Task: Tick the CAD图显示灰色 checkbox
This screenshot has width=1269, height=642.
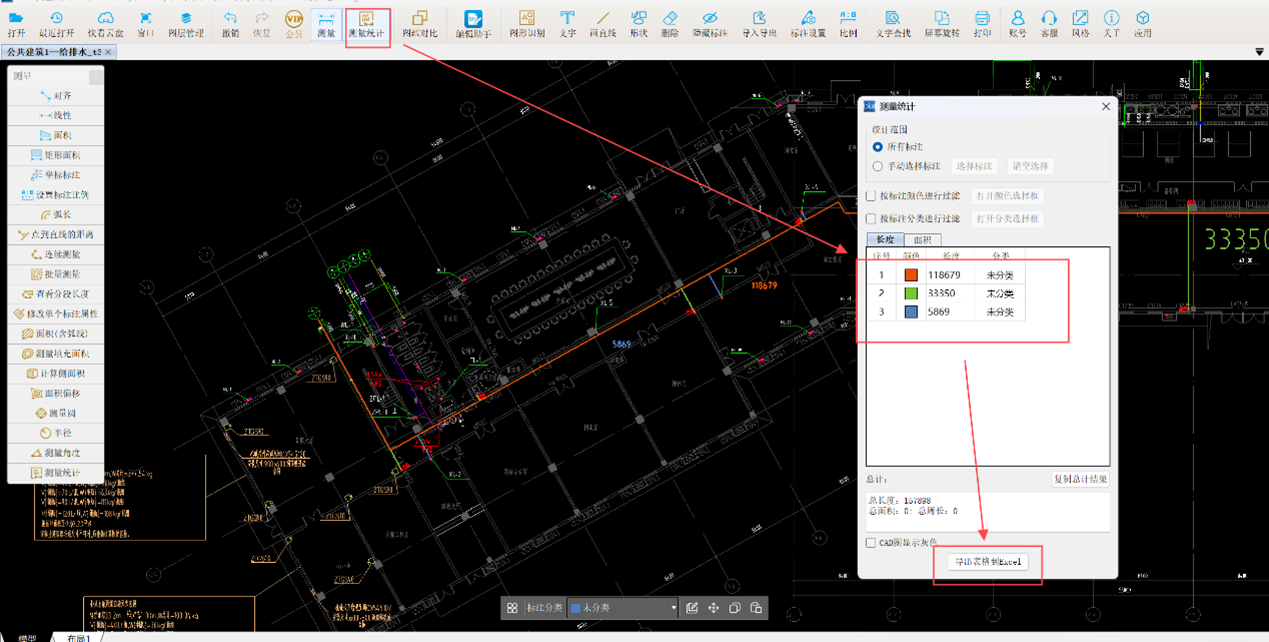Action: [x=871, y=543]
